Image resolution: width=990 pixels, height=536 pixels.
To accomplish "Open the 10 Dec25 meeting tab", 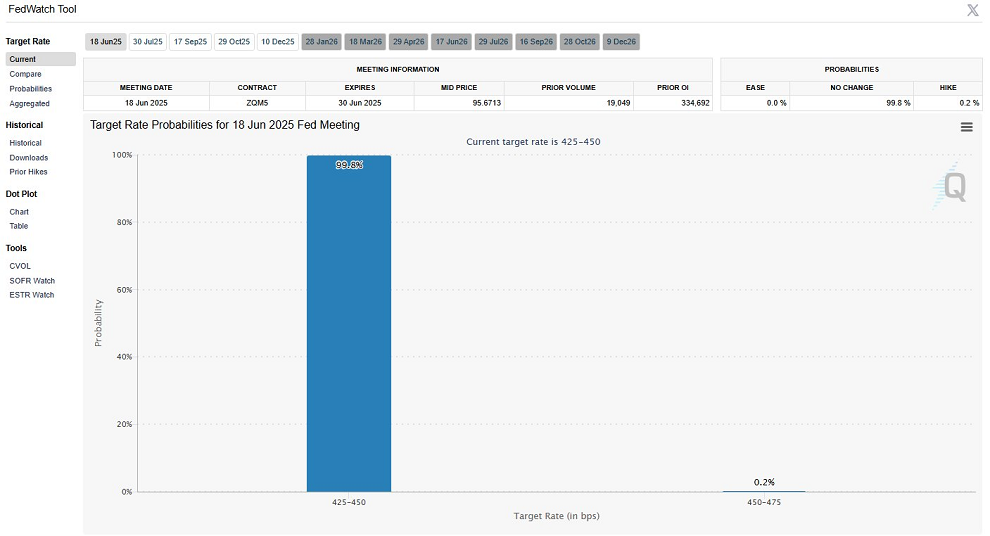I will (278, 42).
